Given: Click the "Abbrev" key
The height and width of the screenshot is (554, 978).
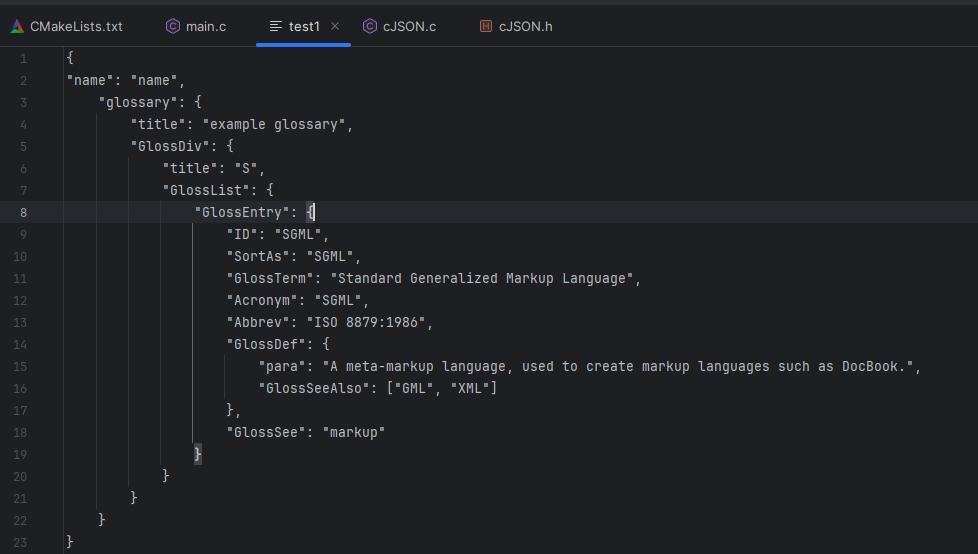Looking at the screenshot, I should point(258,323).
